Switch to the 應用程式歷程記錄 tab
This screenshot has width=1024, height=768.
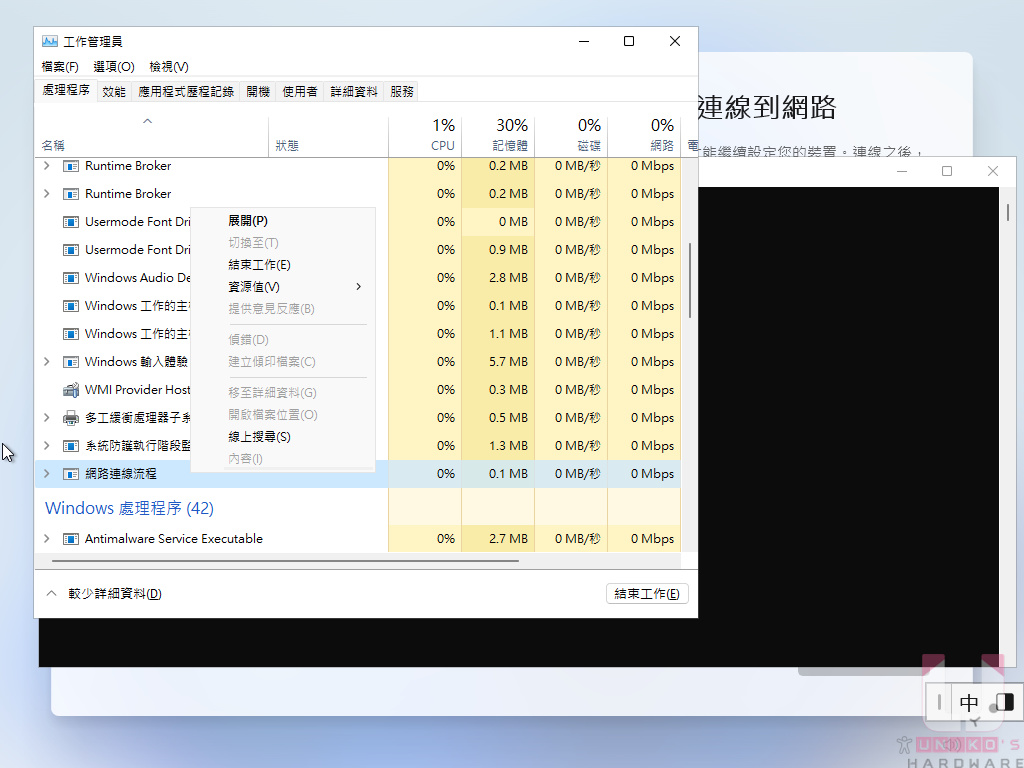[185, 92]
